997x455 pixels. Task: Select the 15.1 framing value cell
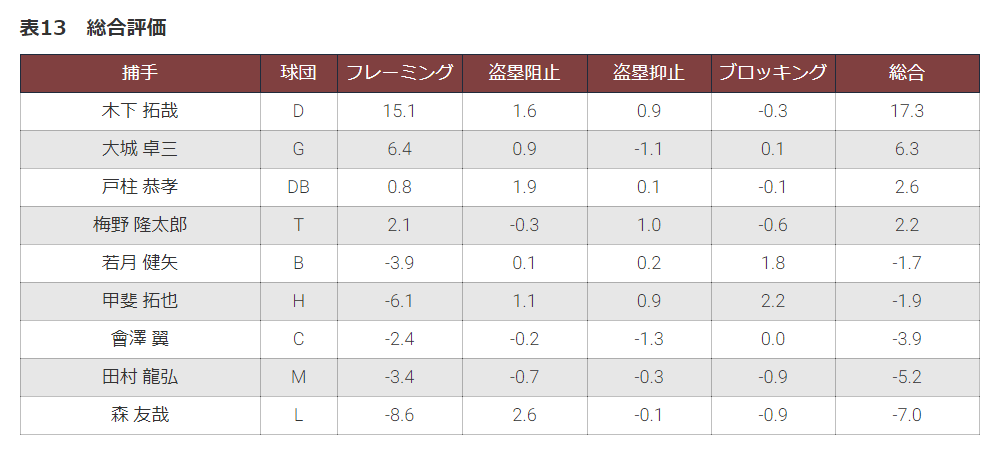click(x=399, y=111)
